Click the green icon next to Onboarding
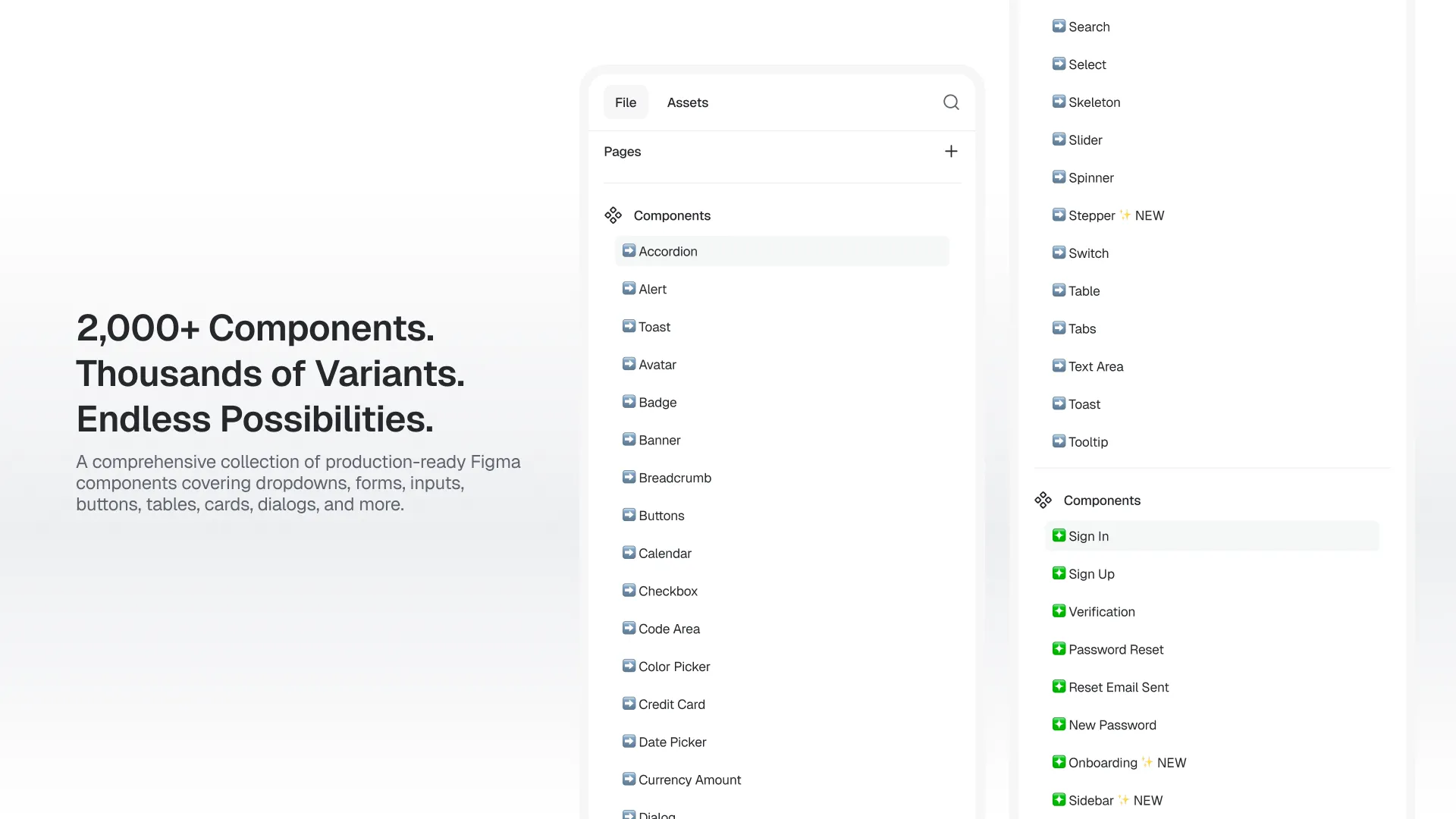Image resolution: width=1456 pixels, height=819 pixels. coord(1059,762)
